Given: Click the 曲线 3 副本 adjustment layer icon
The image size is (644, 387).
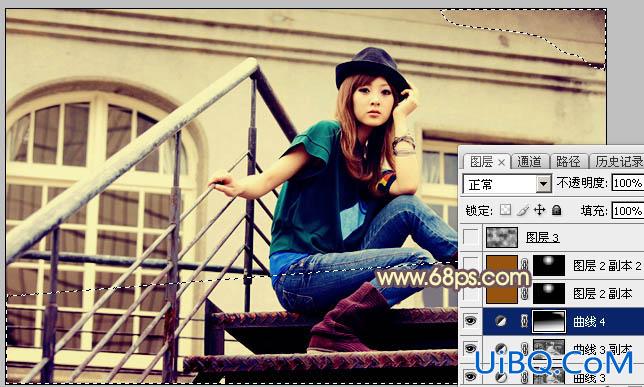Looking at the screenshot, I should [501, 349].
